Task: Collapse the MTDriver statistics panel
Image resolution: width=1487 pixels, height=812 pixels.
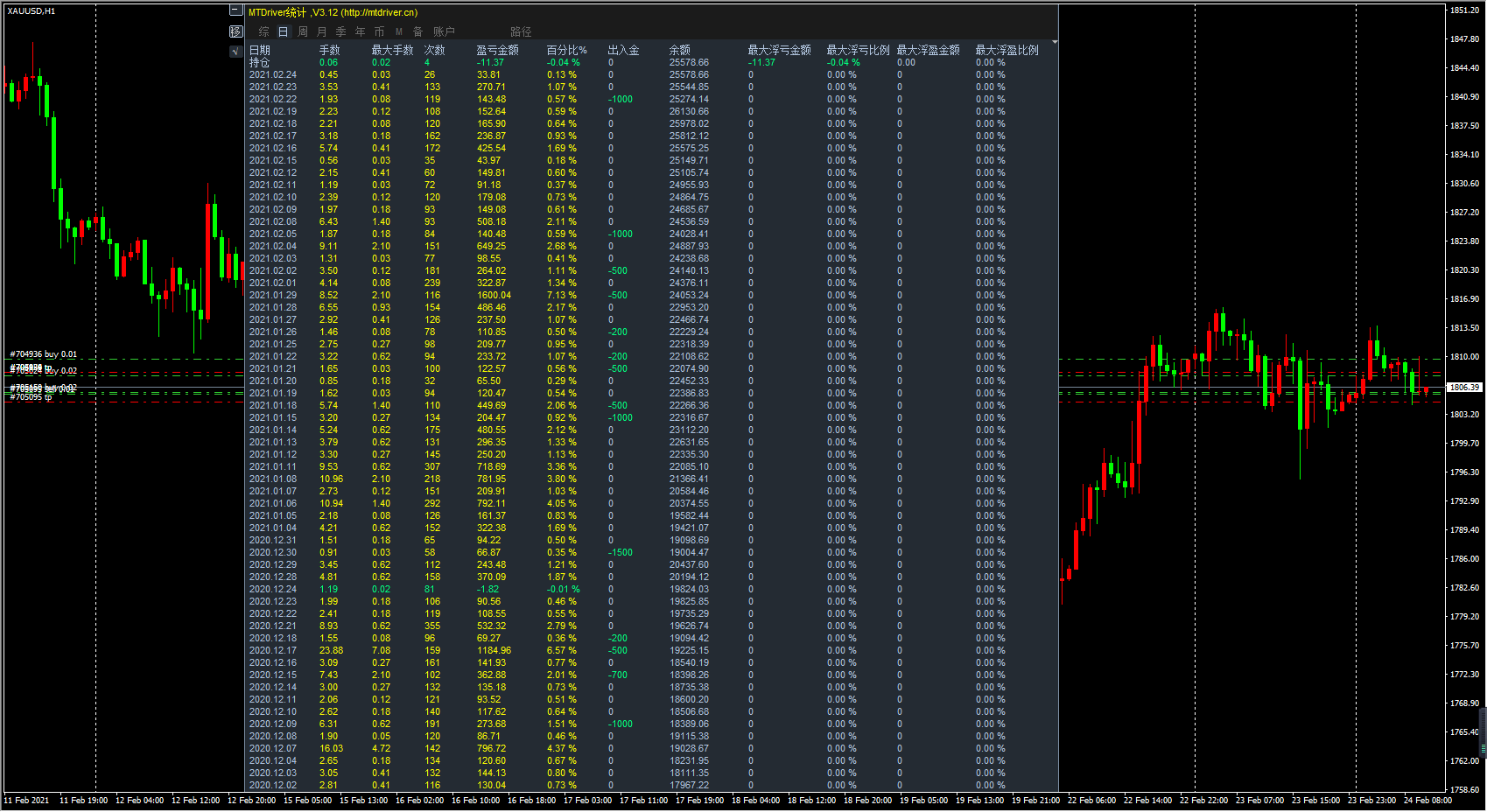Action: (235, 10)
